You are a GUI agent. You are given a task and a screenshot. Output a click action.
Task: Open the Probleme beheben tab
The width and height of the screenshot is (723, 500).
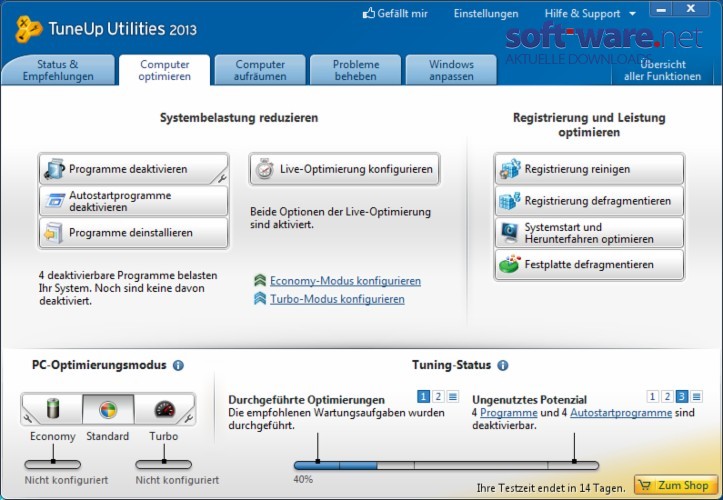point(356,70)
